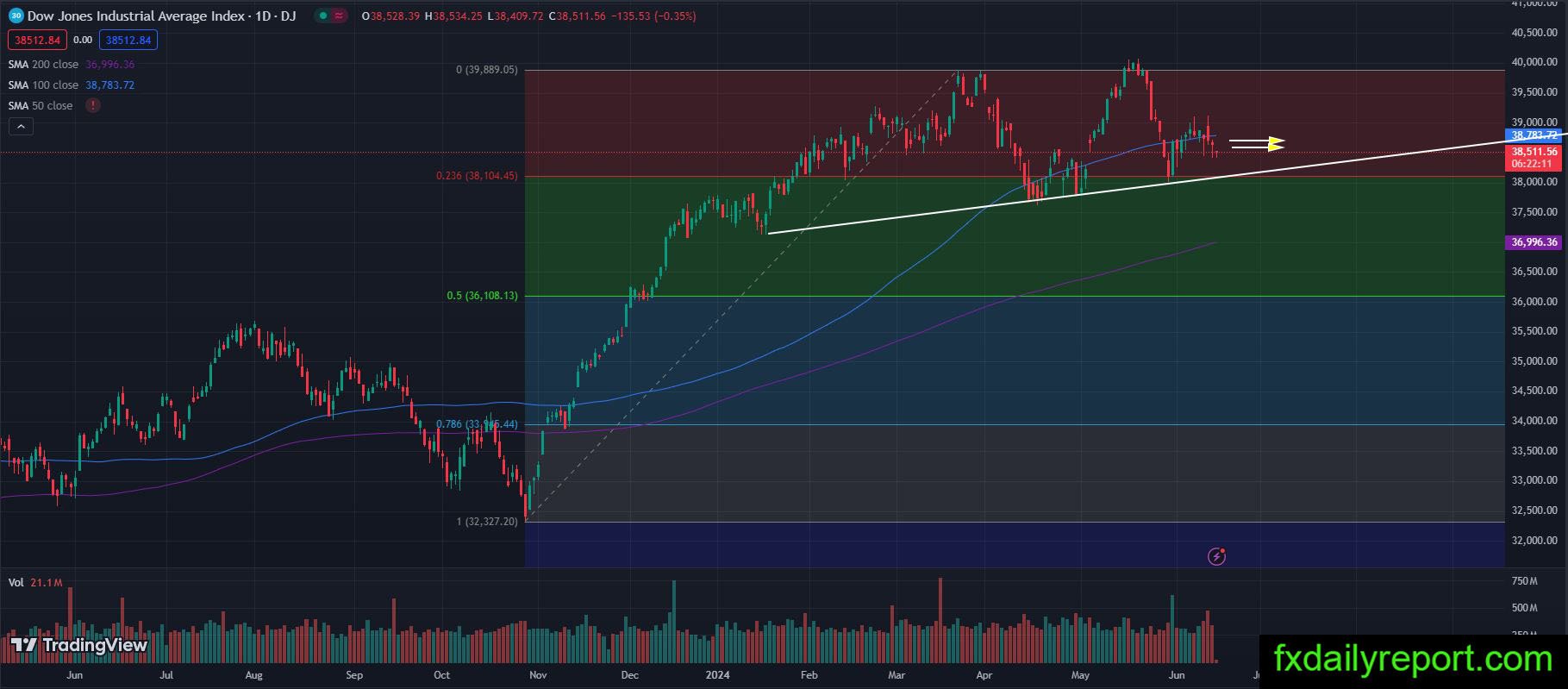Viewport: 1568px width, 689px height.
Task: Click the 500 M volume scale label
Action: click(1525, 608)
